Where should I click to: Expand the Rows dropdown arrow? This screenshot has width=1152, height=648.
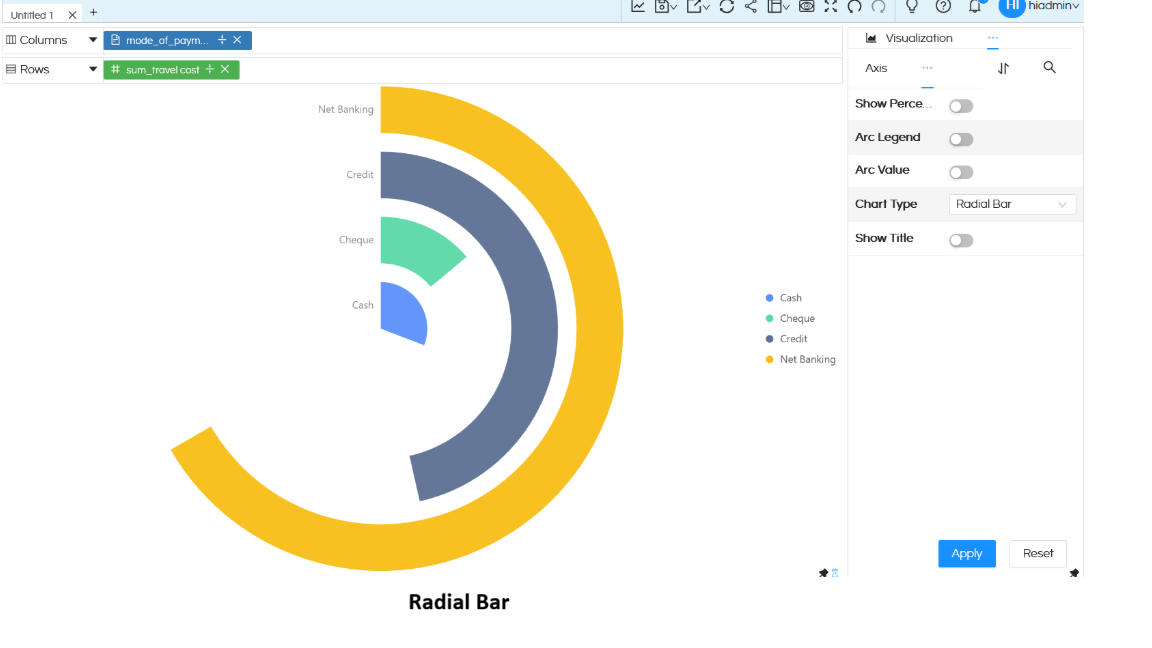tap(93, 69)
